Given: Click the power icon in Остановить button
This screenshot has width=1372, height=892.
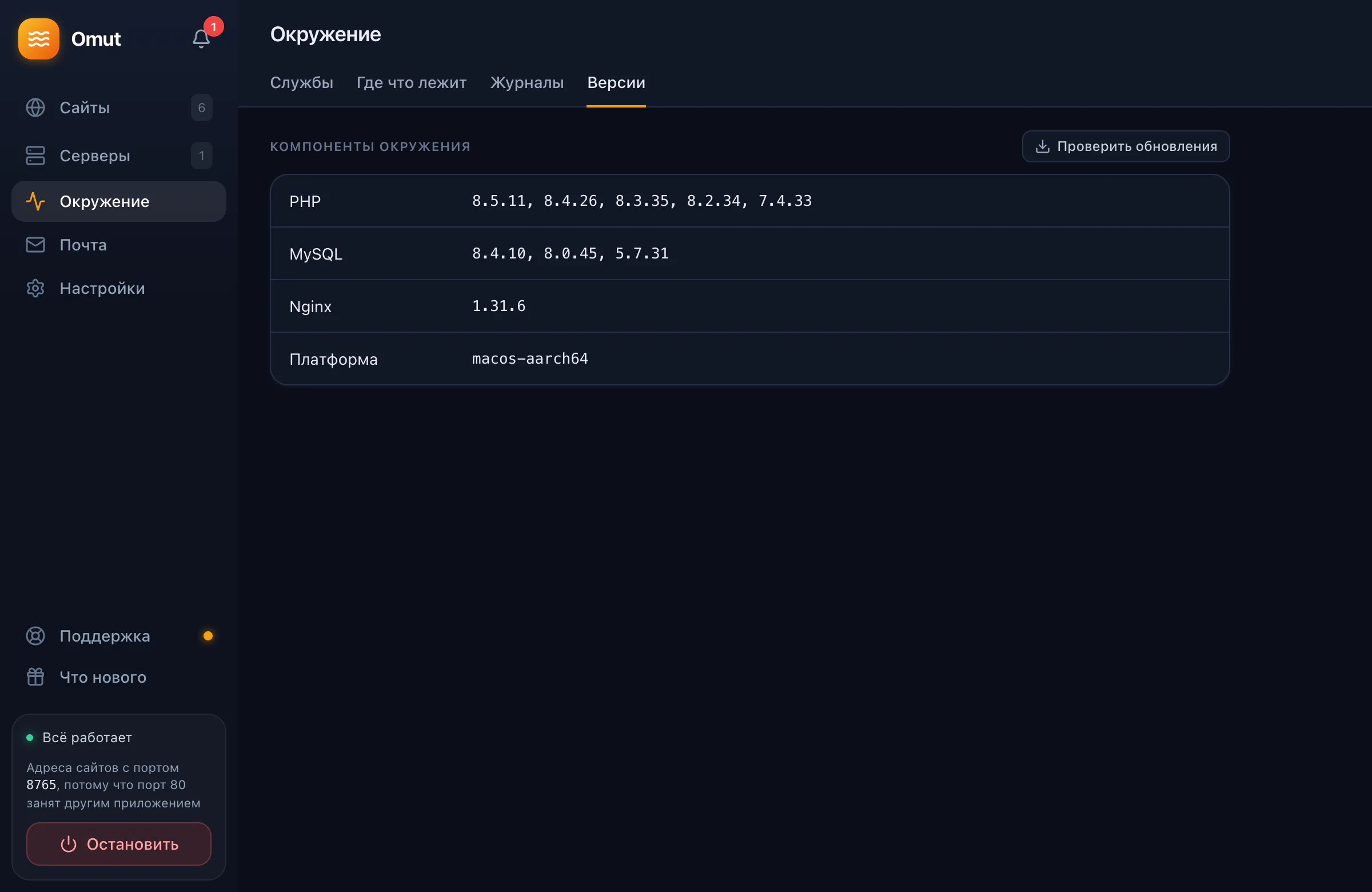Looking at the screenshot, I should click(69, 844).
